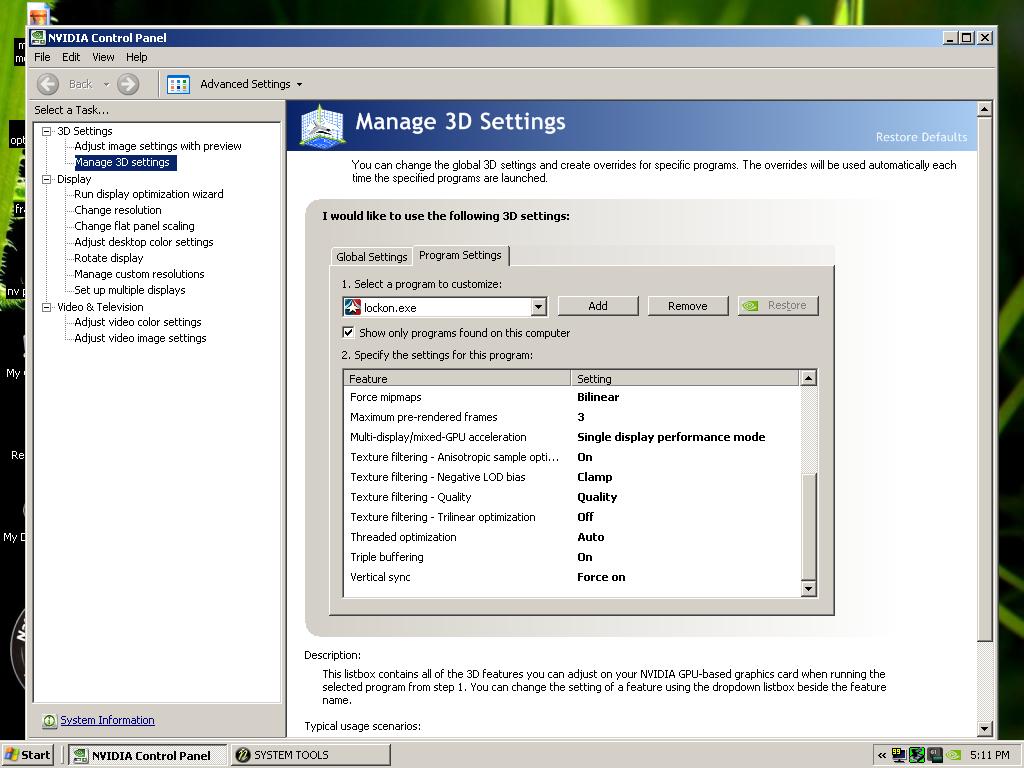Switch to the Global Settings tab
Screen dimensions: 1024x768
(372, 257)
